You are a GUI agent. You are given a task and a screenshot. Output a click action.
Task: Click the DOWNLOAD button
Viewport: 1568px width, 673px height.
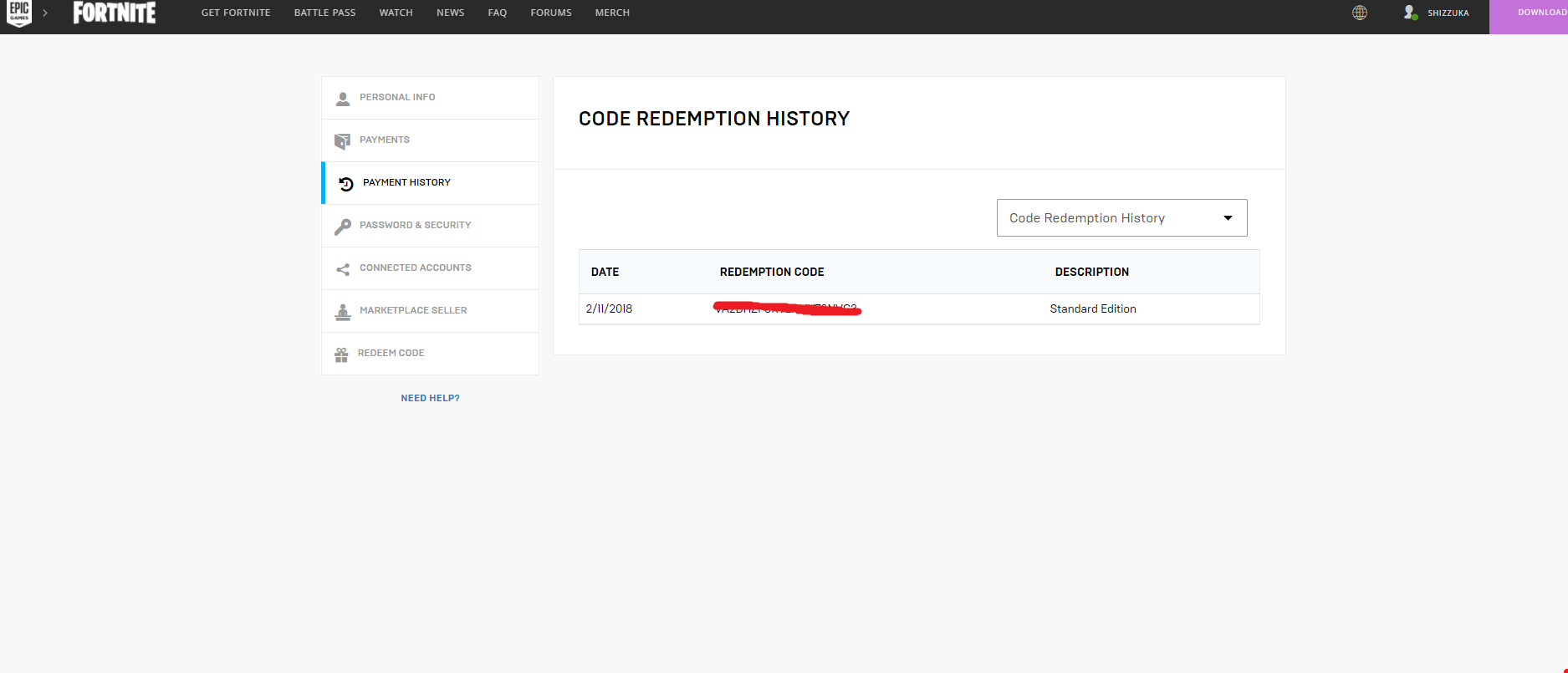point(1529,17)
